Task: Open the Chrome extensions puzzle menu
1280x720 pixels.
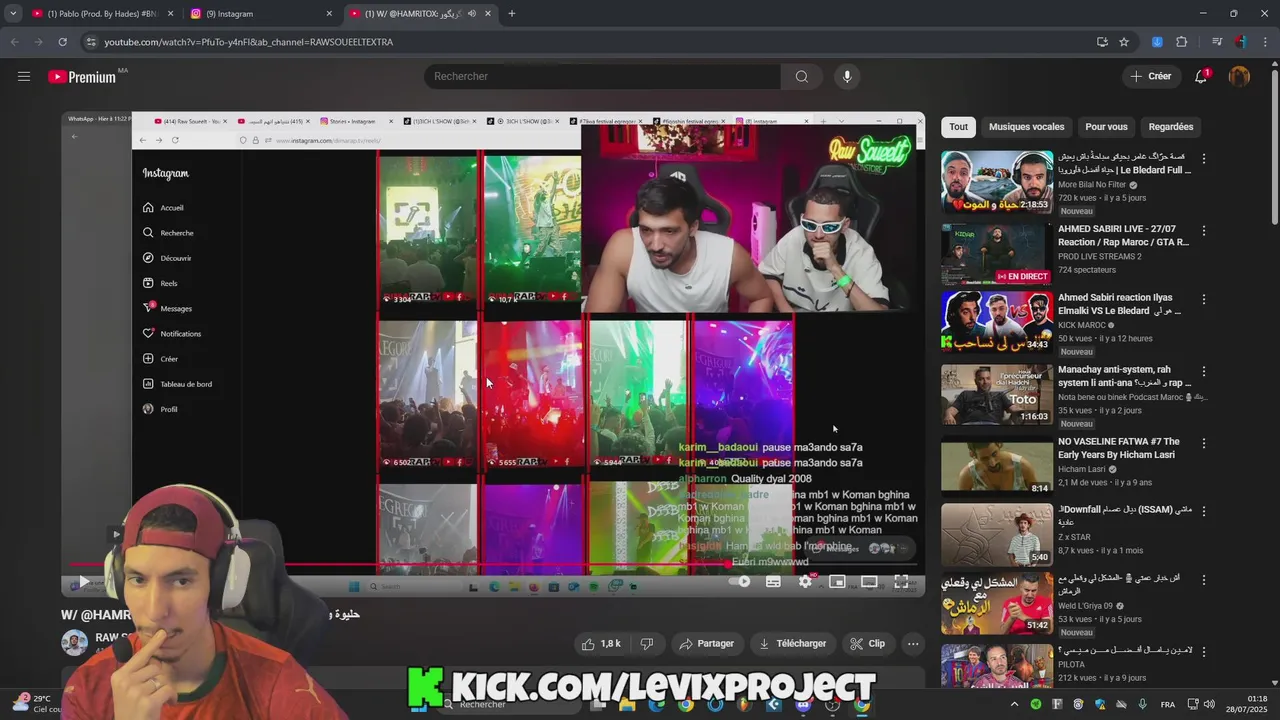Action: pyautogui.click(x=1181, y=42)
